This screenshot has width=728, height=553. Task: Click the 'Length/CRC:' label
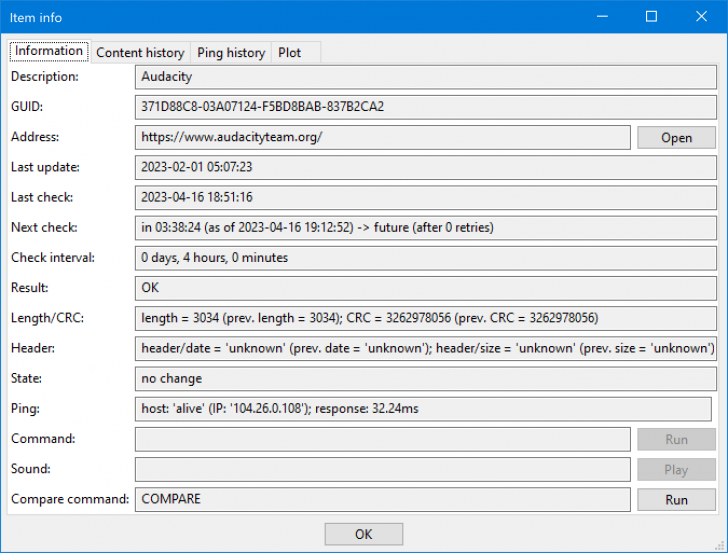pos(47,318)
